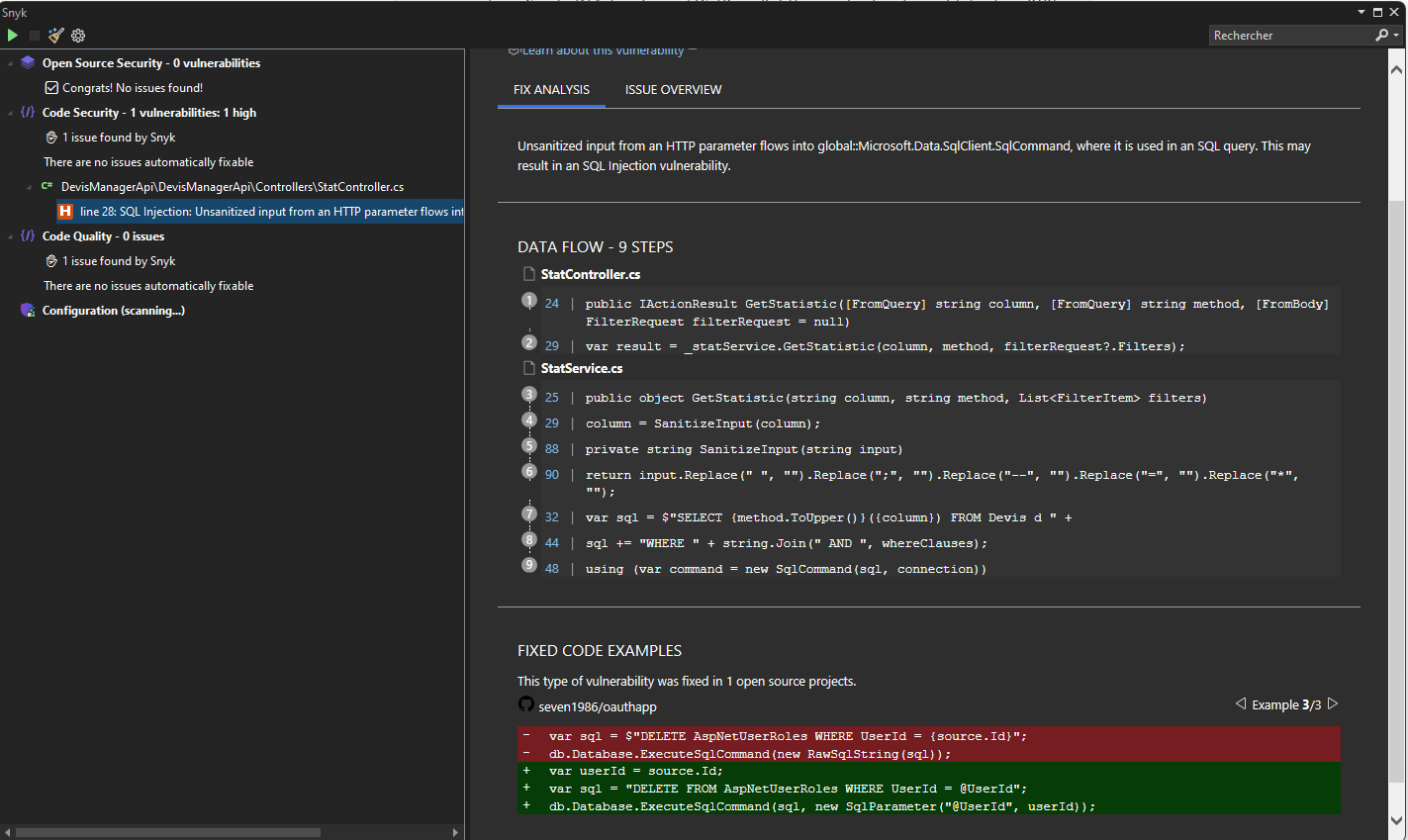Screen dimensions: 1408x840
Task: Select the line 28 SQL Injection issue
Action: click(260, 211)
